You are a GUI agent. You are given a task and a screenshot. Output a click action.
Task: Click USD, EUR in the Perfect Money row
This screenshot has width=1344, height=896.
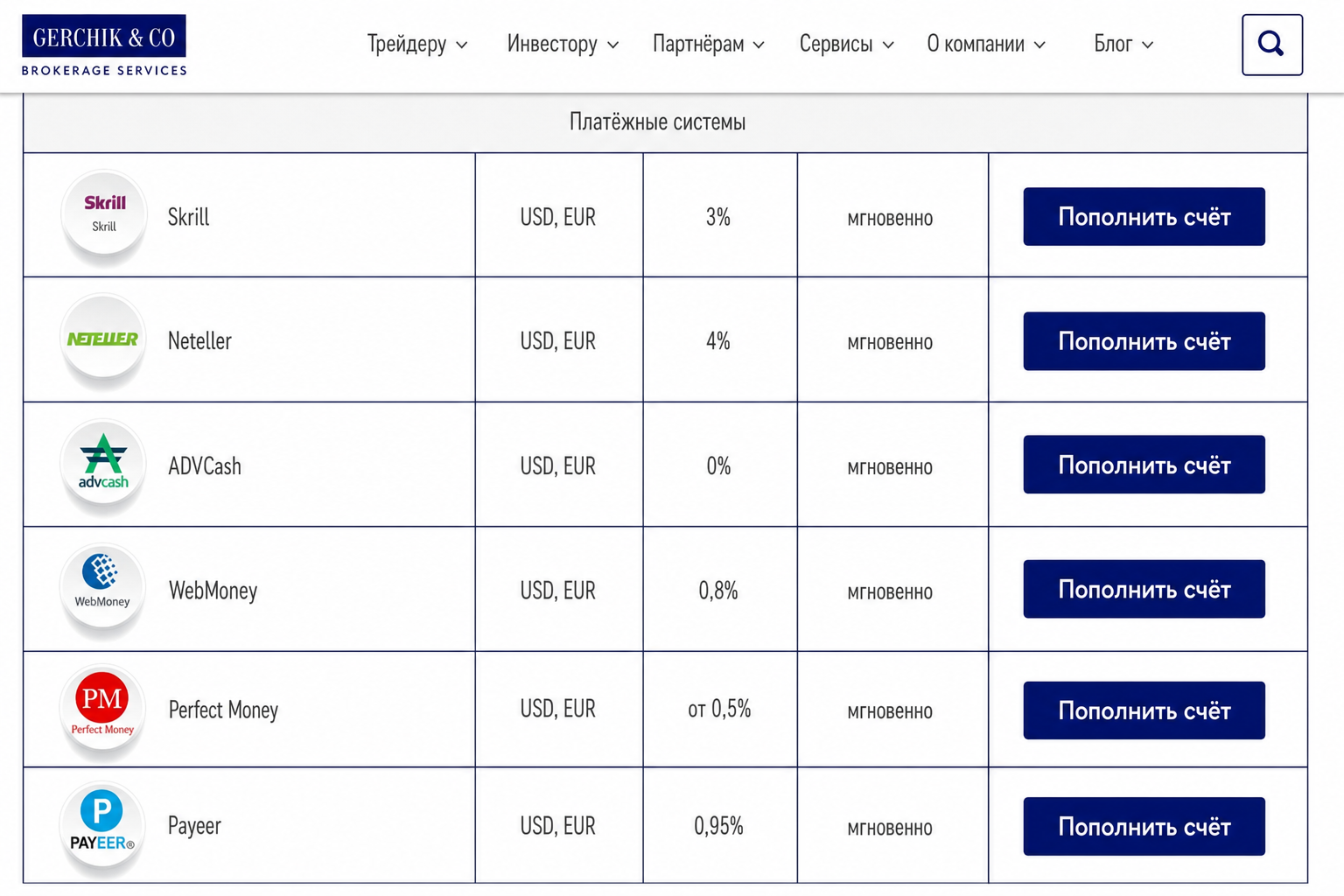[558, 709]
